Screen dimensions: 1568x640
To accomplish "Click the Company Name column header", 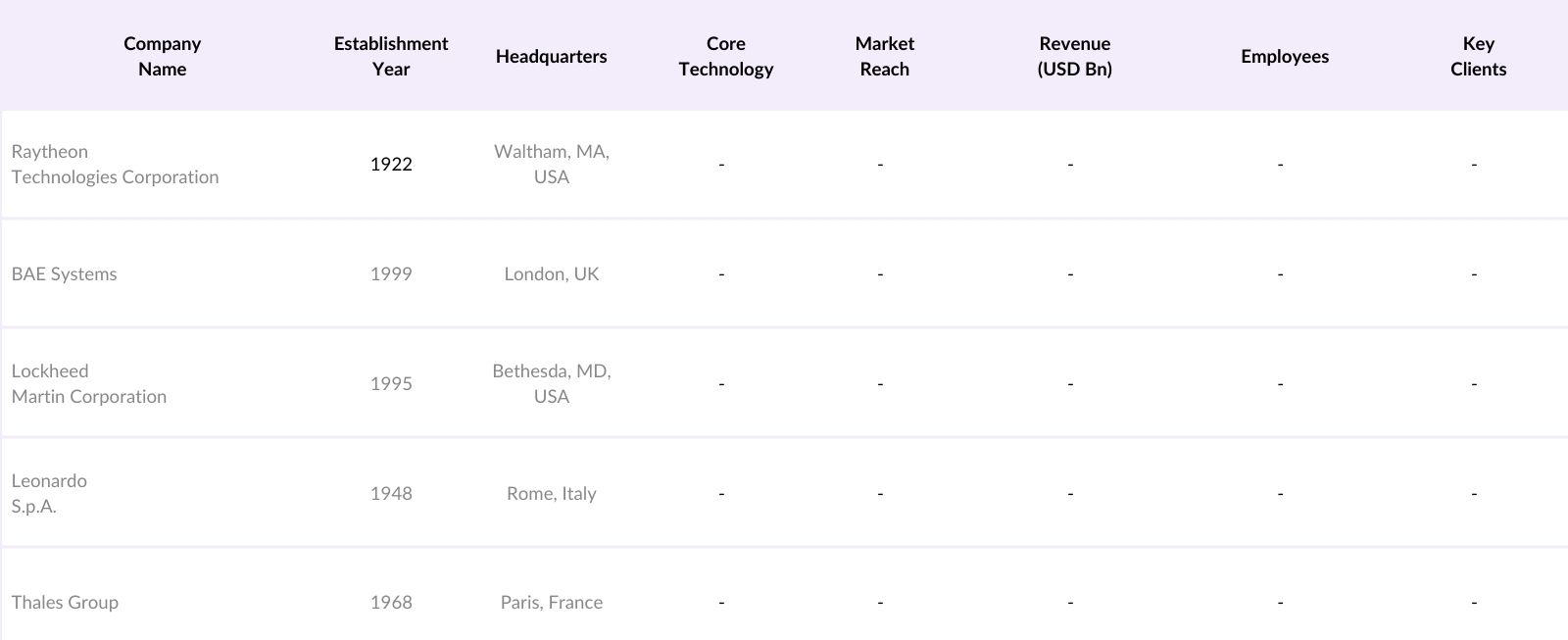I will tap(163, 56).
